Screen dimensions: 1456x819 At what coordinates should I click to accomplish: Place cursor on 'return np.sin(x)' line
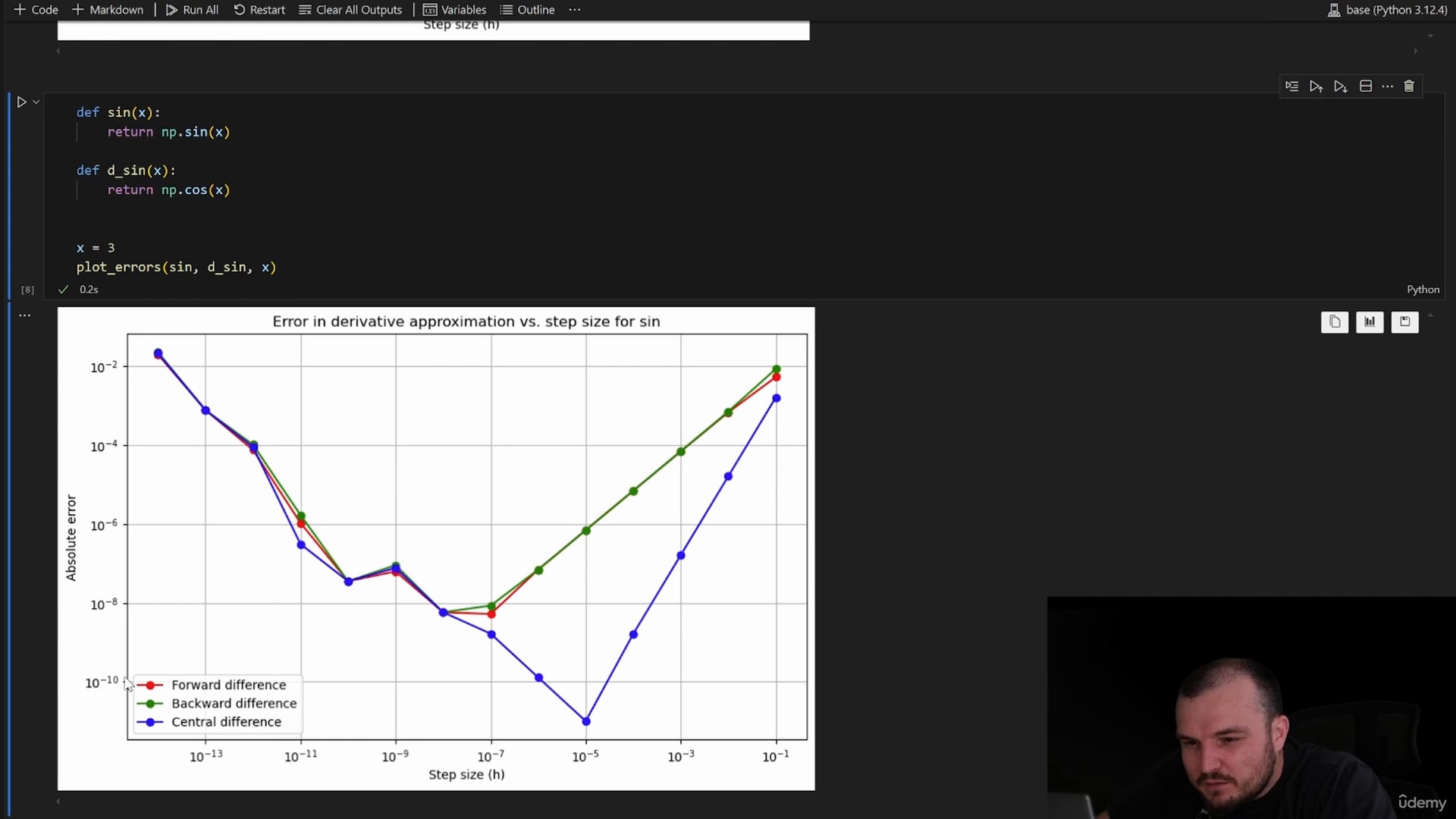pos(168,132)
